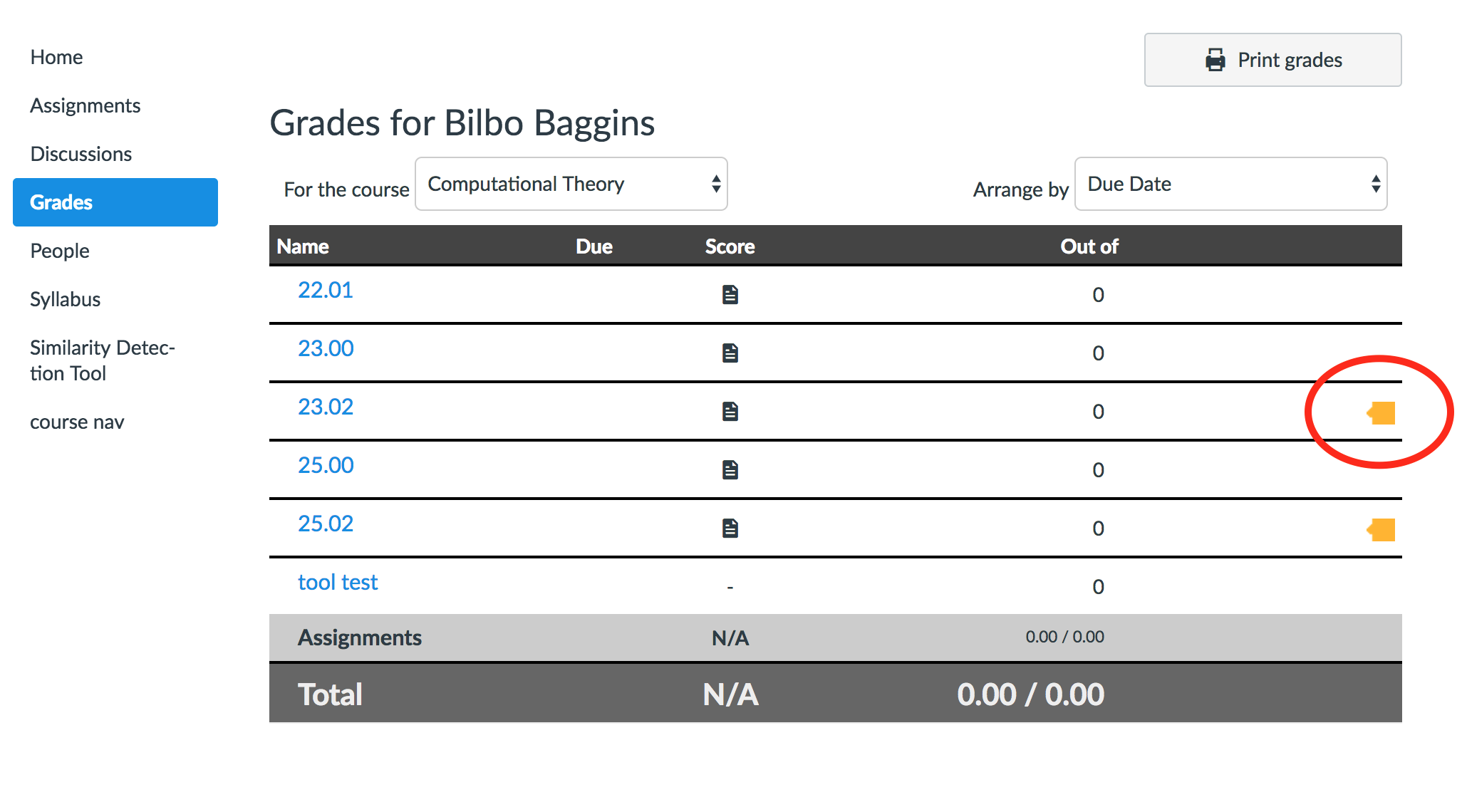
Task: Click the Print grades button
Action: tap(1272, 60)
